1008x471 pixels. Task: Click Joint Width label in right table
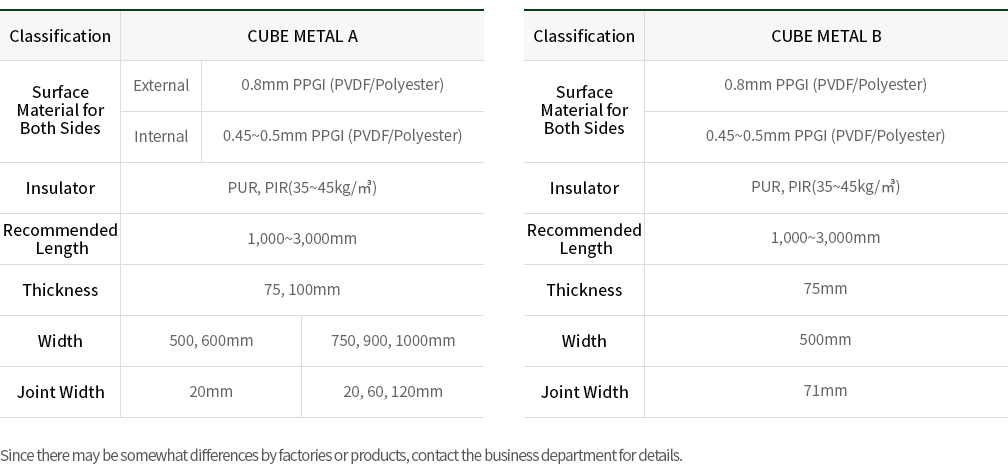tap(584, 392)
